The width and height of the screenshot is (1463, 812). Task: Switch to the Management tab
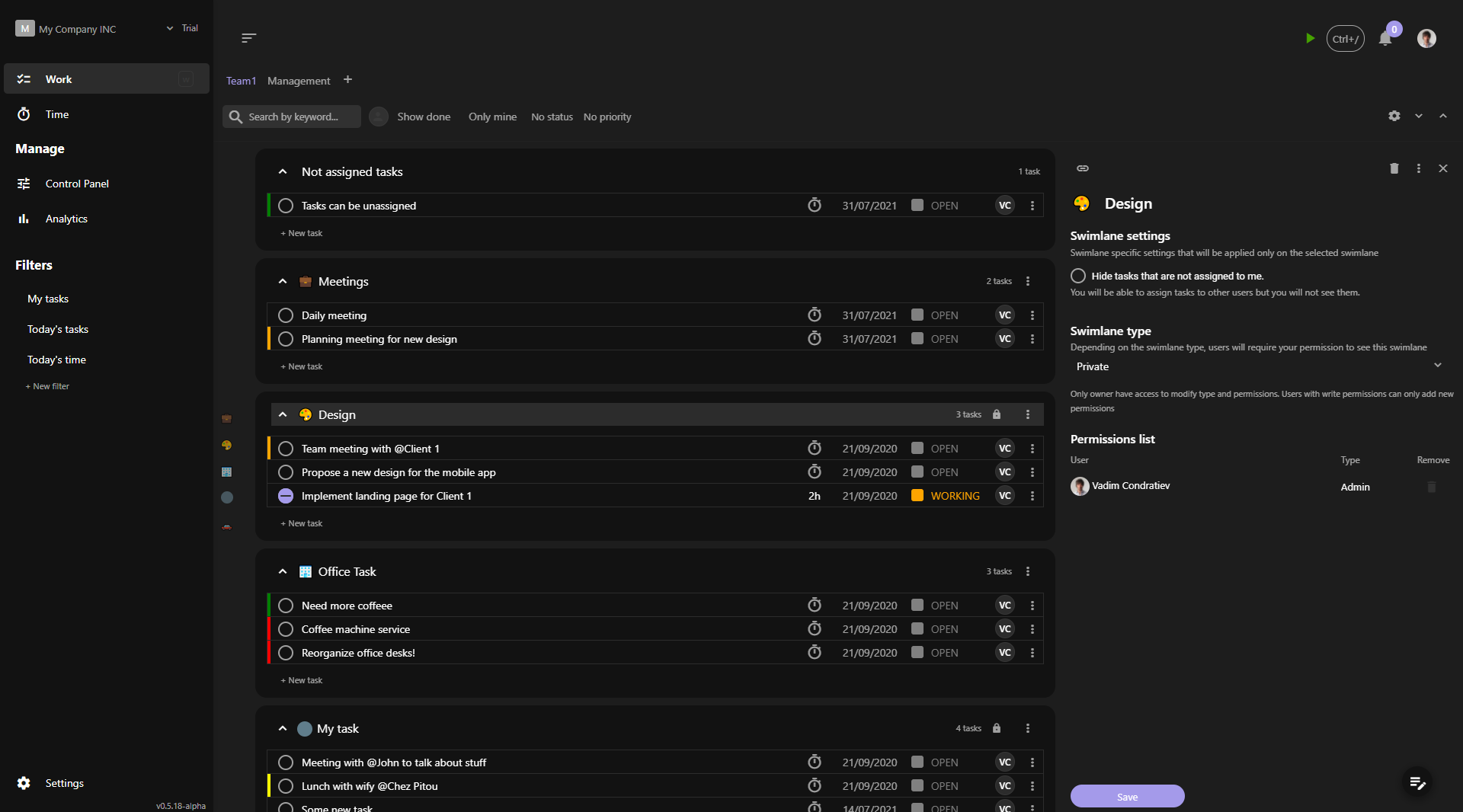(299, 81)
